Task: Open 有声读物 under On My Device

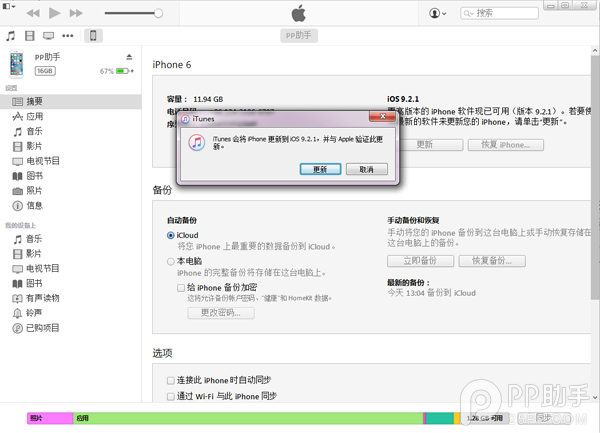Action: coord(71,298)
